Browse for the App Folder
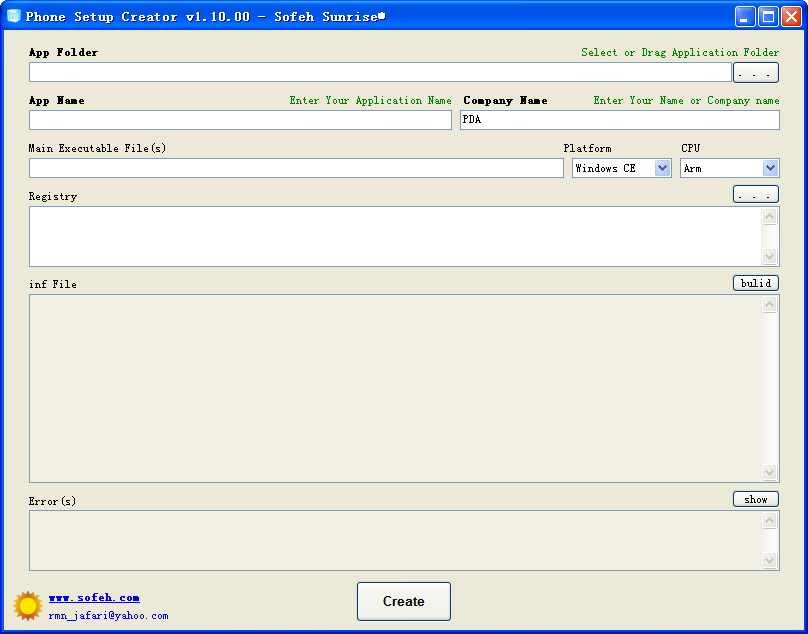The width and height of the screenshot is (808, 634). [x=755, y=73]
